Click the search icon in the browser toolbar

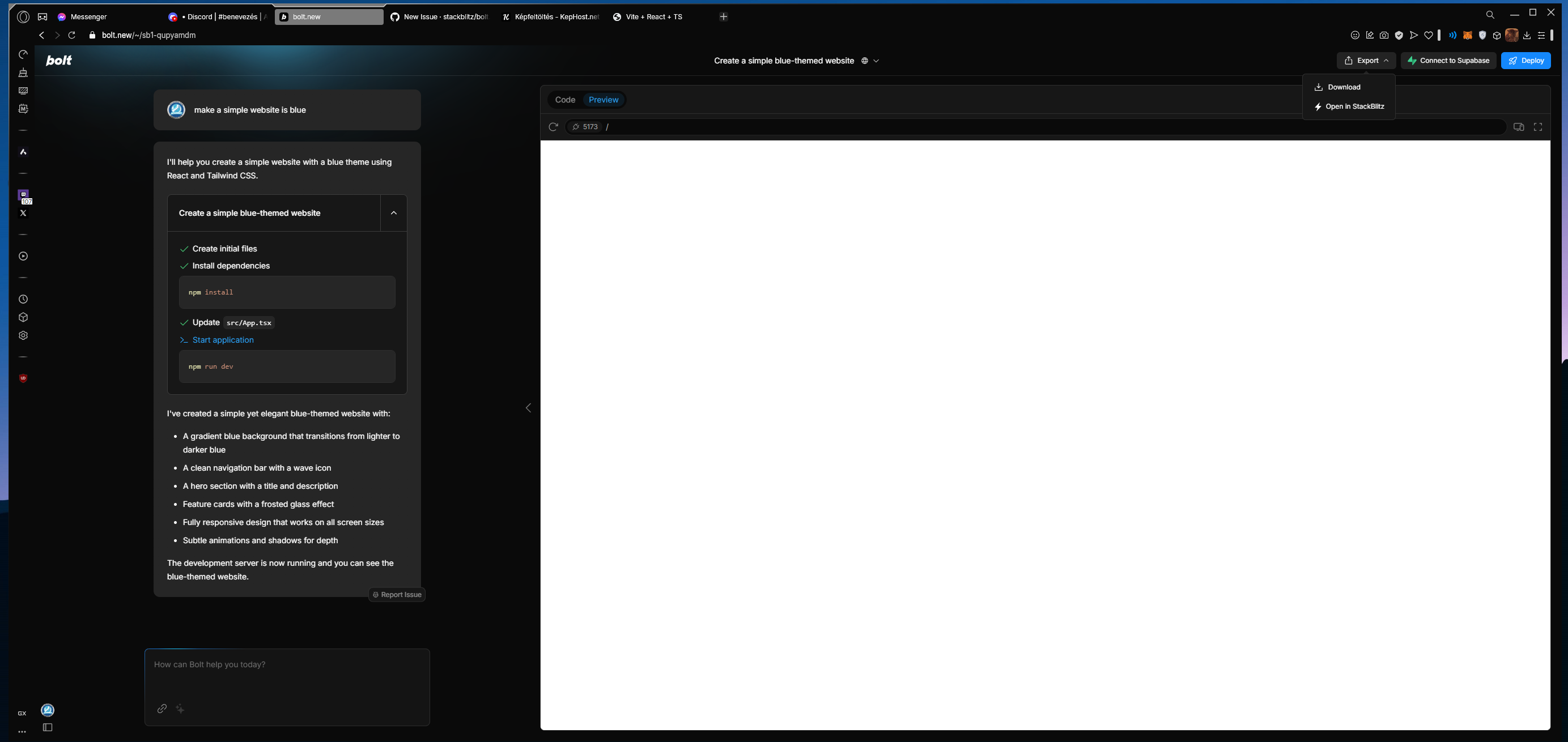(1490, 15)
